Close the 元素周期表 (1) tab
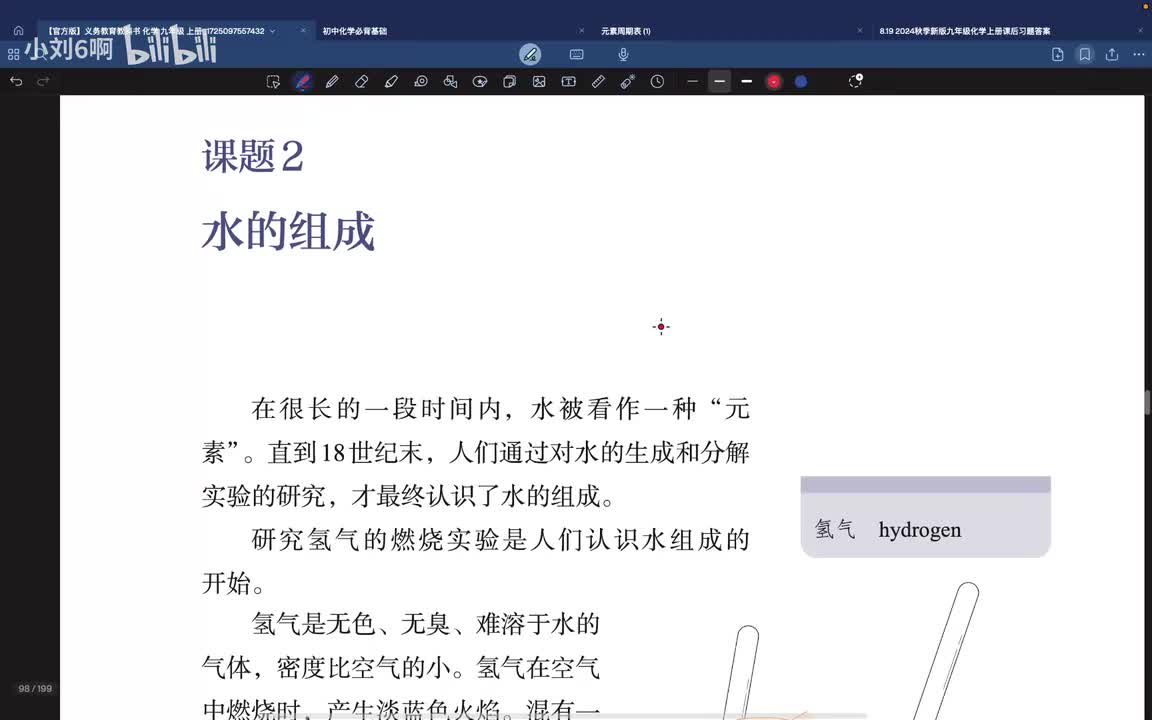This screenshot has height=720, width=1152. [x=860, y=31]
